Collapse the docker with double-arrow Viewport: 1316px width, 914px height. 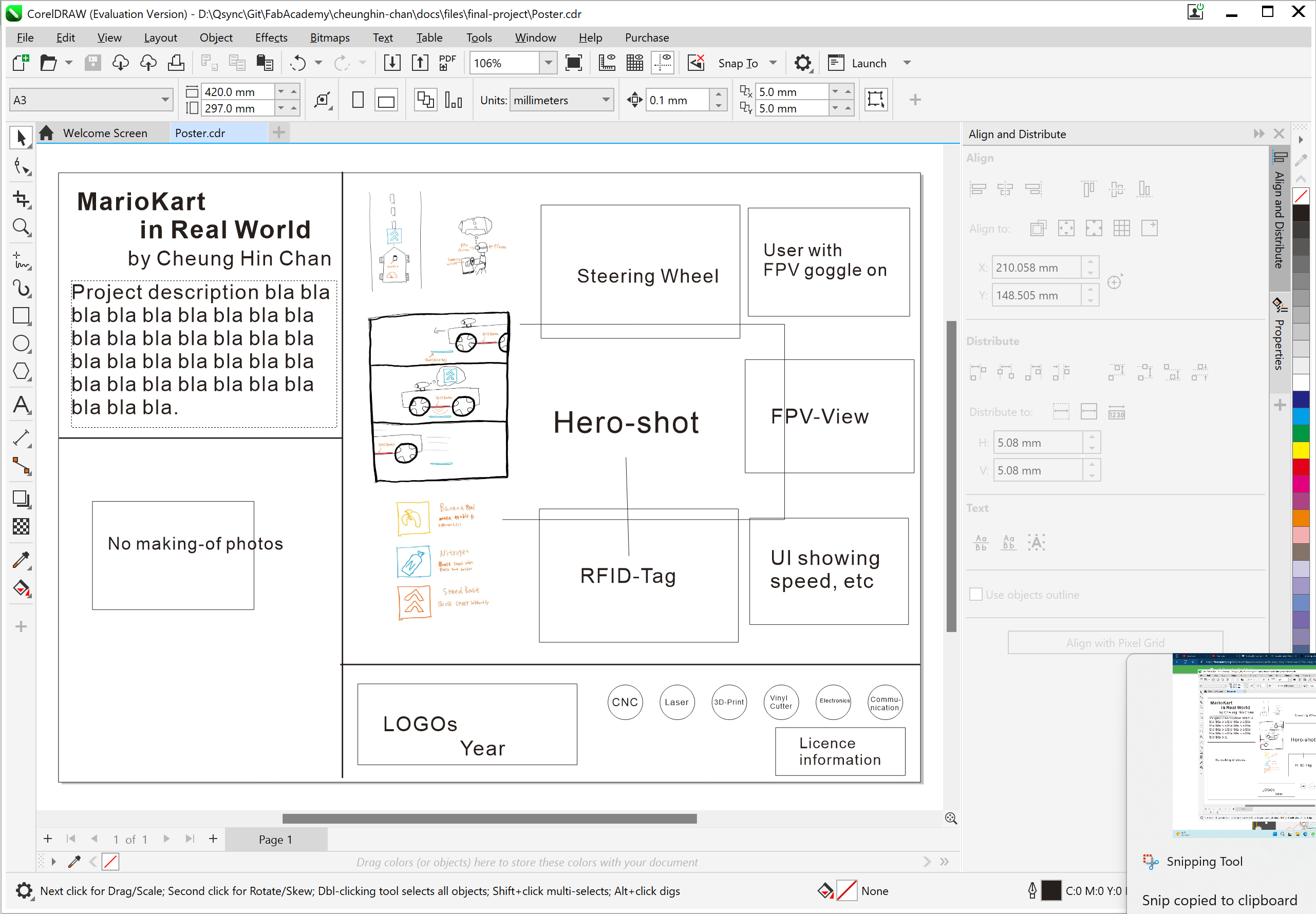[x=1258, y=134]
